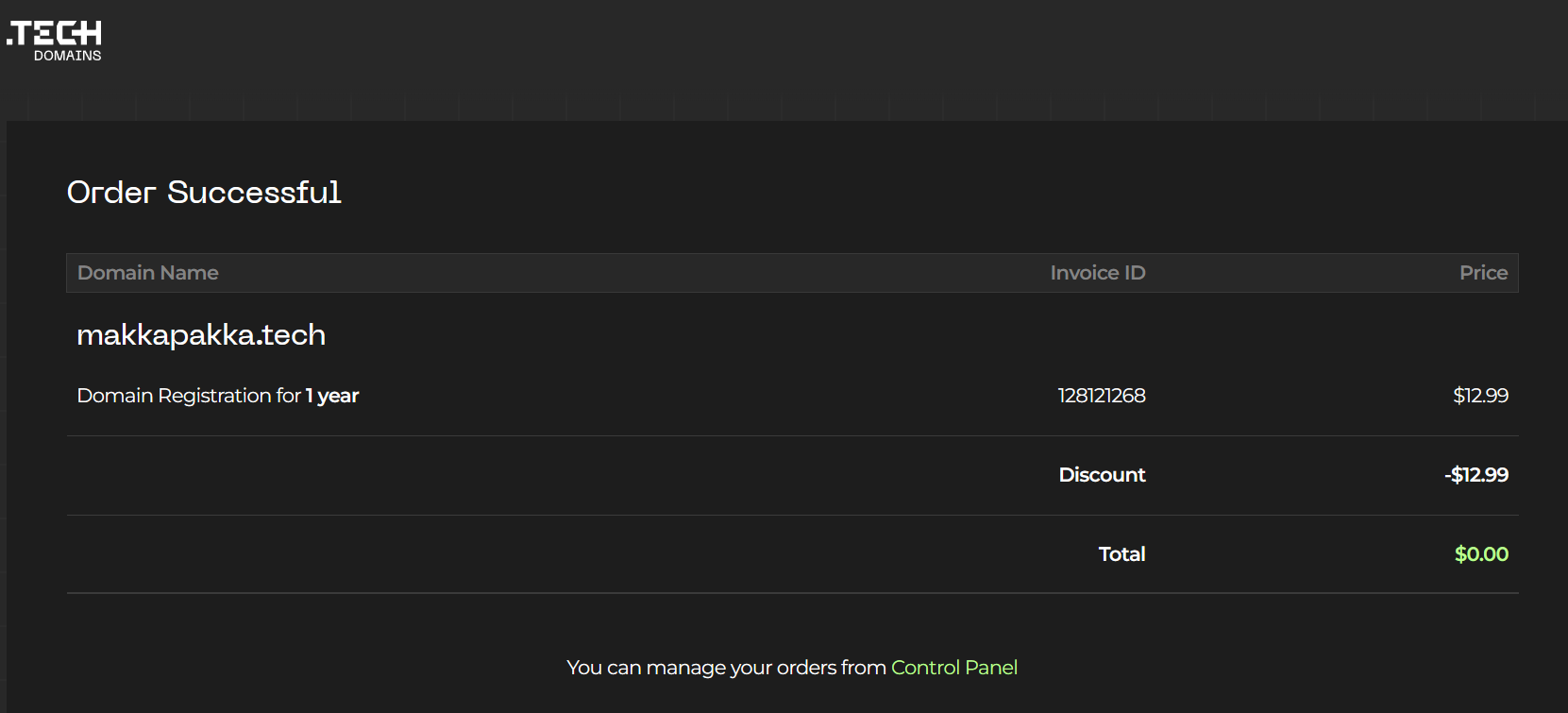1568x713 pixels.
Task: Click the DOMAINS word beneath the logo
Action: [68, 56]
